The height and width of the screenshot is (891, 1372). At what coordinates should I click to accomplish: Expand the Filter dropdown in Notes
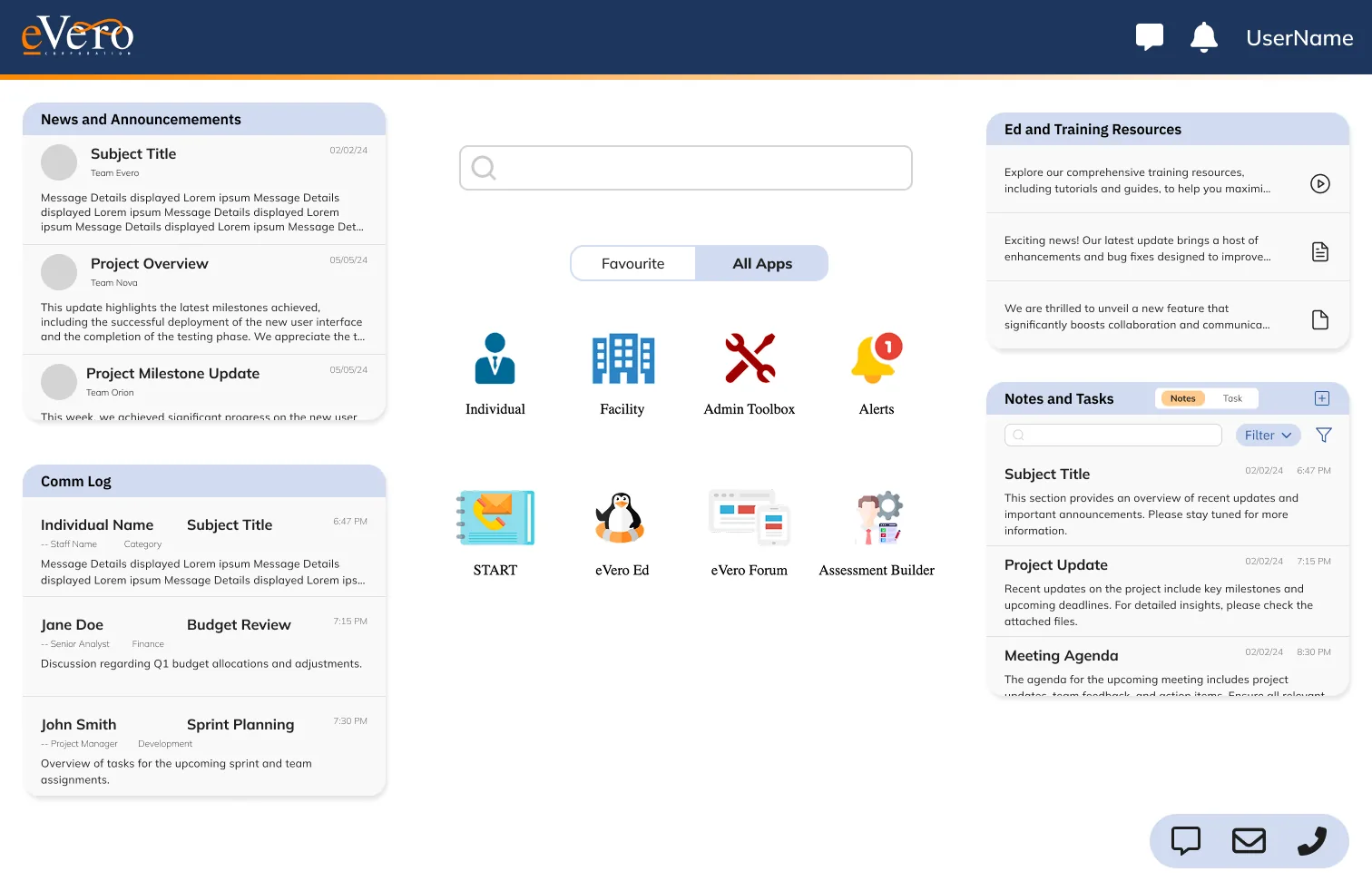pyautogui.click(x=1269, y=436)
